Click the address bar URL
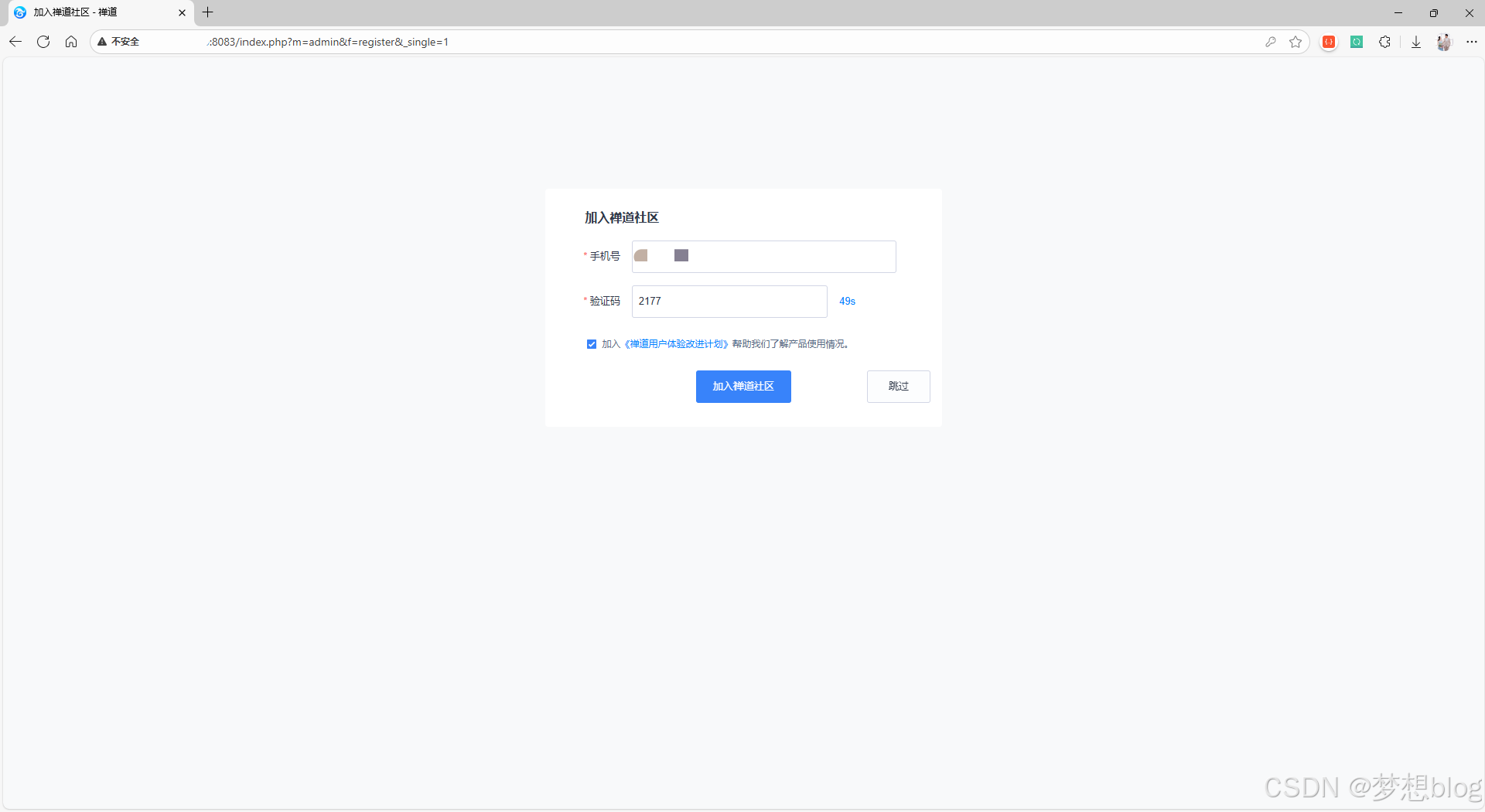The height and width of the screenshot is (812, 1485). 329,42
